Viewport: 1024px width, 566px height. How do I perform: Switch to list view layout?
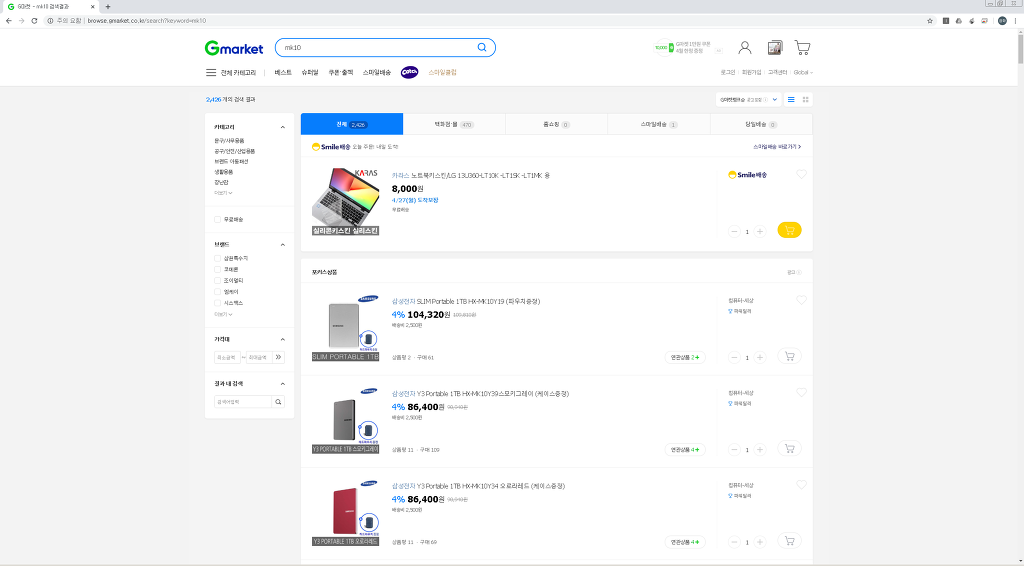tap(791, 100)
